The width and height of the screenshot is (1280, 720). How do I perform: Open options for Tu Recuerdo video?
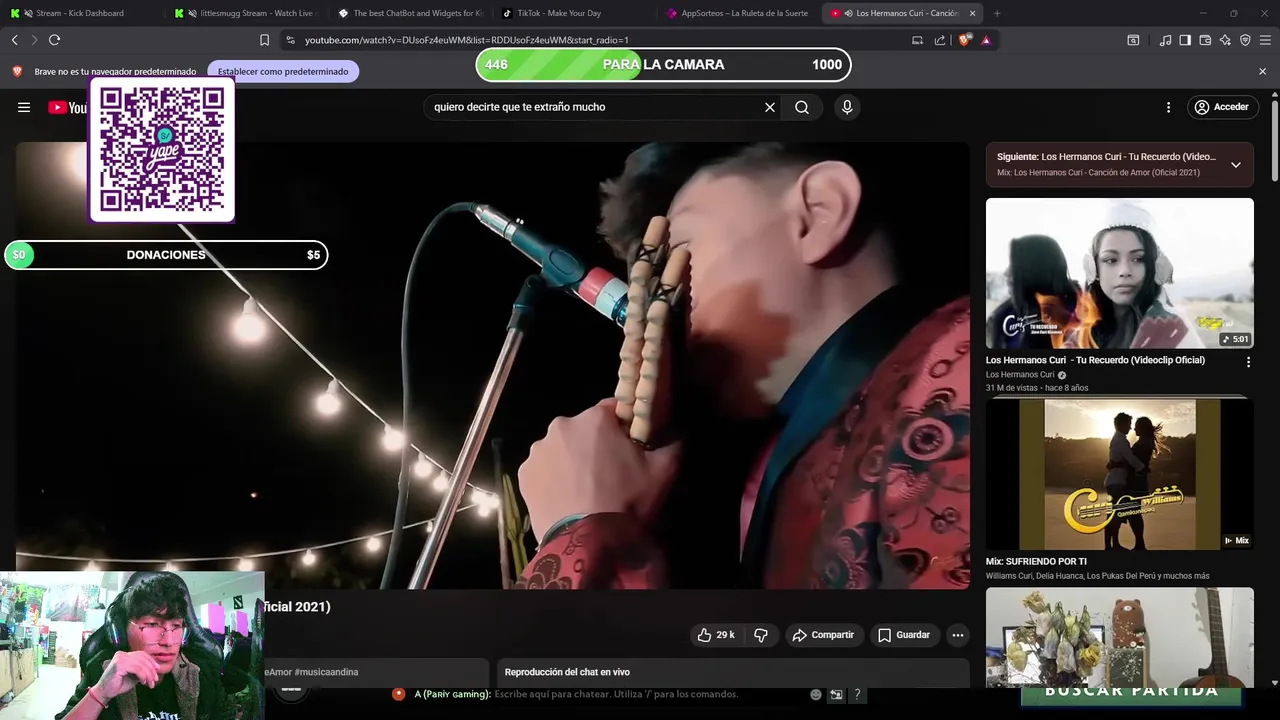(1248, 362)
